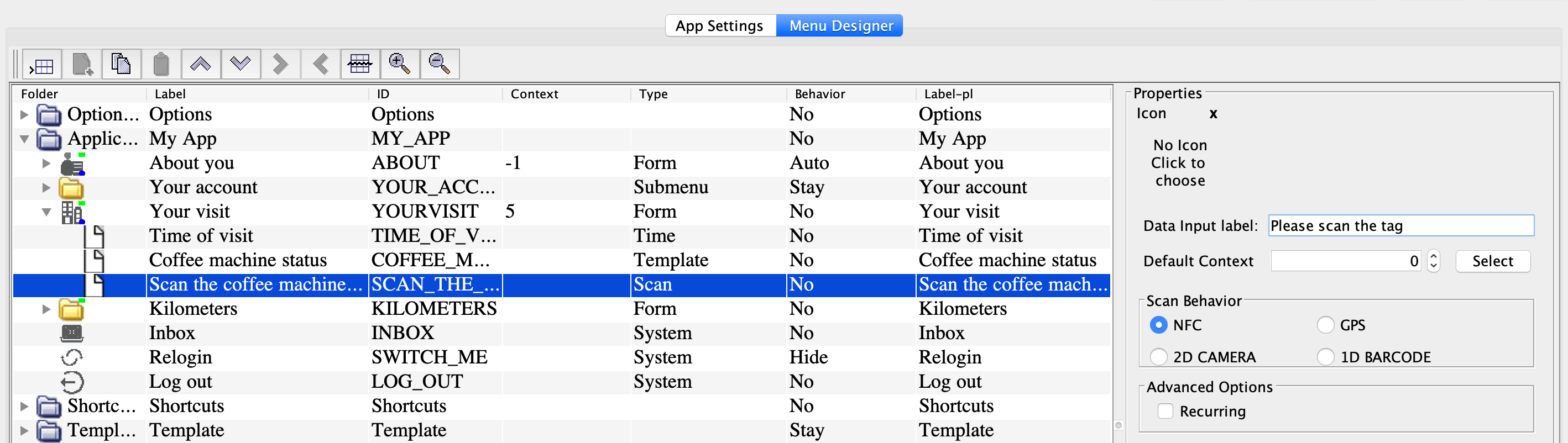Viewport: 1568px width, 443px height.
Task: Click the move down arrow icon
Action: point(241,65)
